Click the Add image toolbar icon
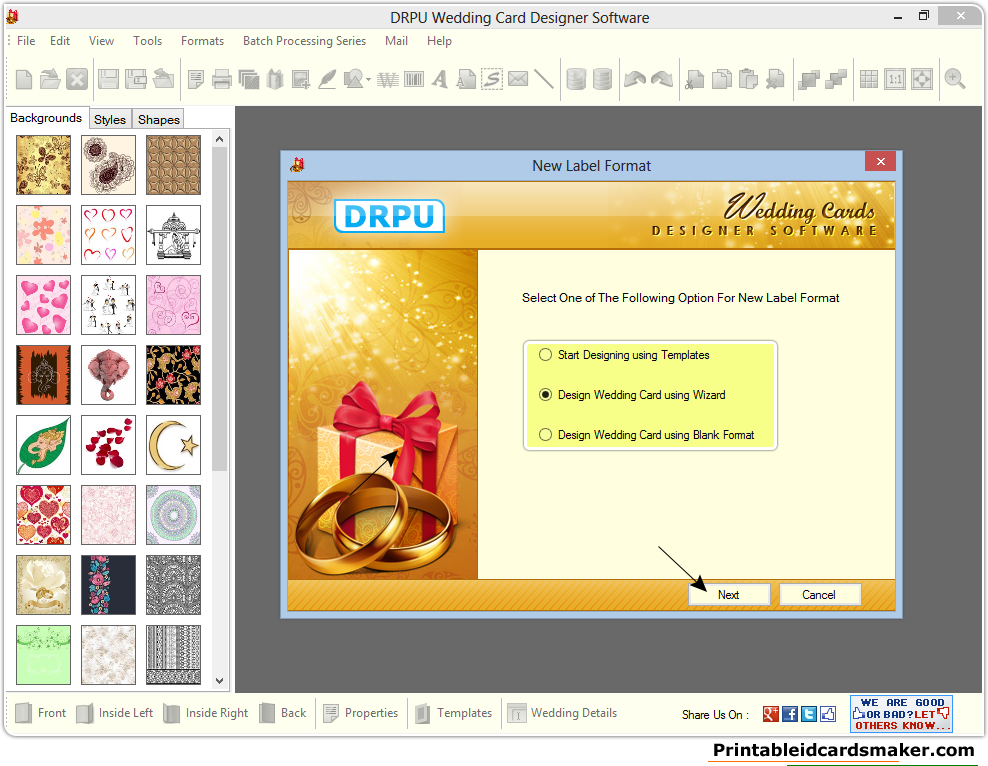 pos(301,79)
